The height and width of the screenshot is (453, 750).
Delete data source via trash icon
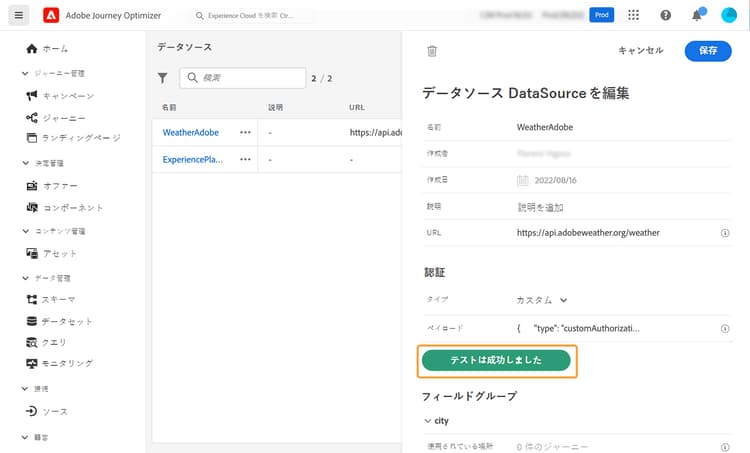[432, 51]
